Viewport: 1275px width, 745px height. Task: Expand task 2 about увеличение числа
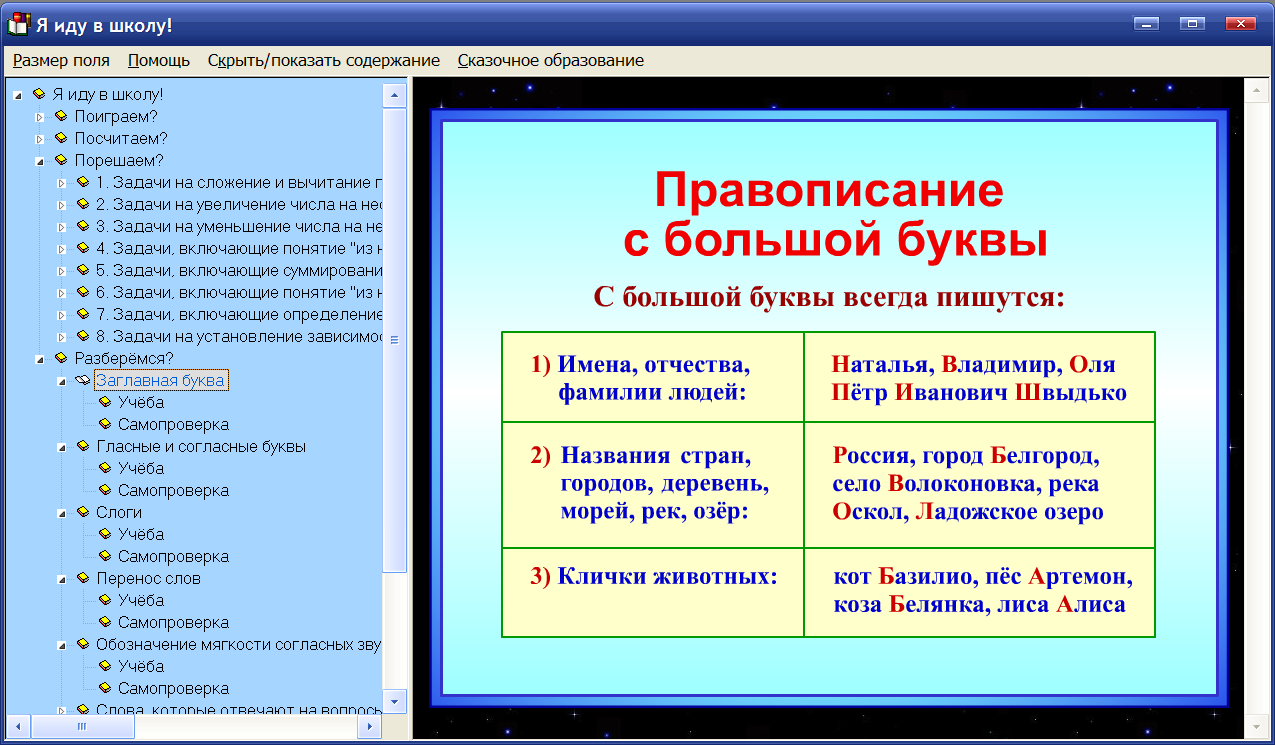[x=62, y=204]
